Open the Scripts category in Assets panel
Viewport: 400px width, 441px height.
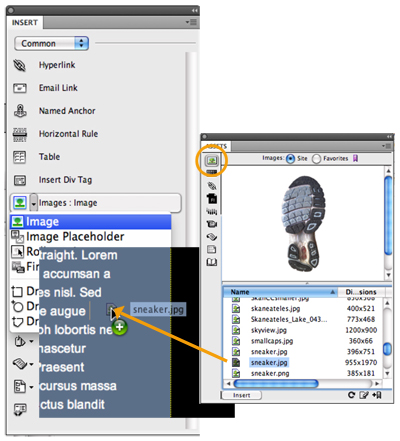(x=212, y=237)
